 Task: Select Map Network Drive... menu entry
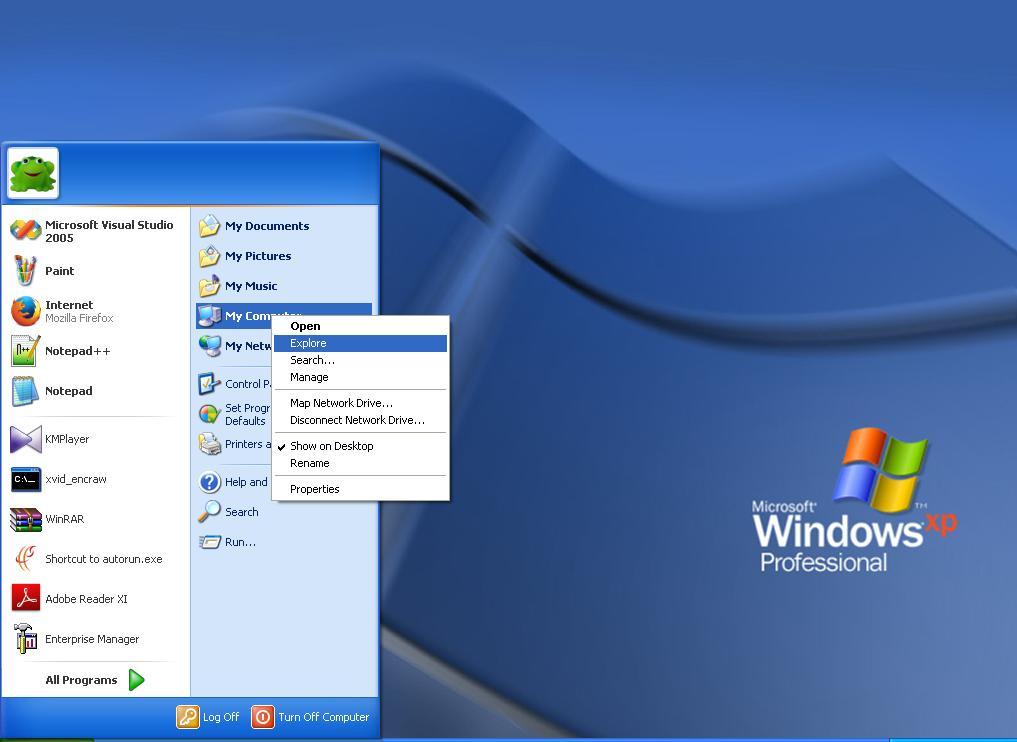click(360, 403)
